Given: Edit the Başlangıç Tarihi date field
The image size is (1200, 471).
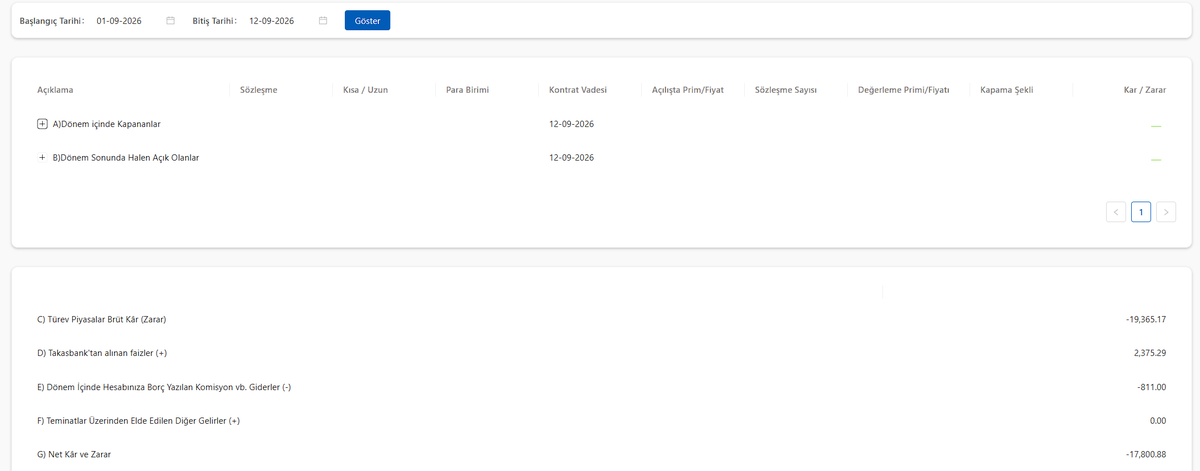Looking at the screenshot, I should tap(134, 20).
